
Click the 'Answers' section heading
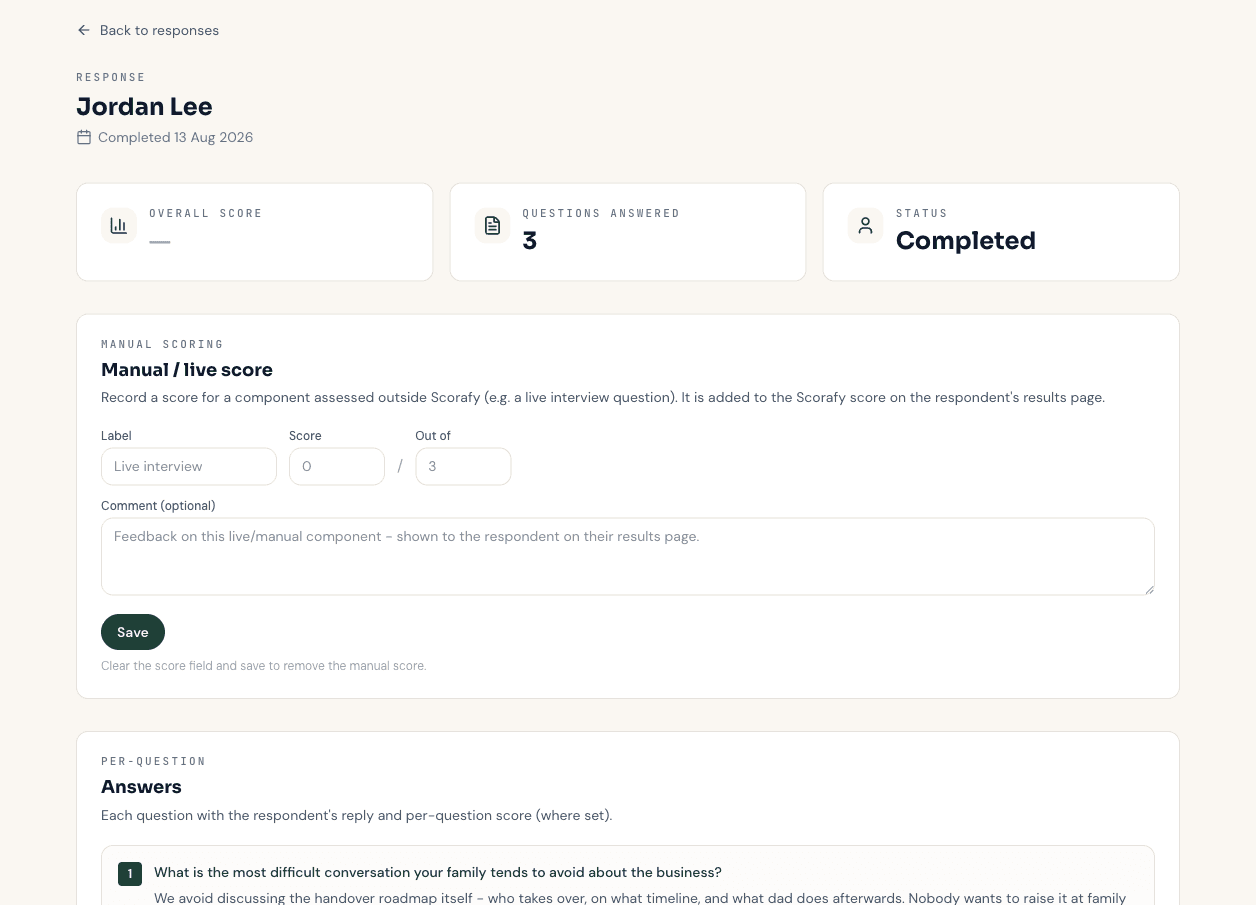pos(141,787)
